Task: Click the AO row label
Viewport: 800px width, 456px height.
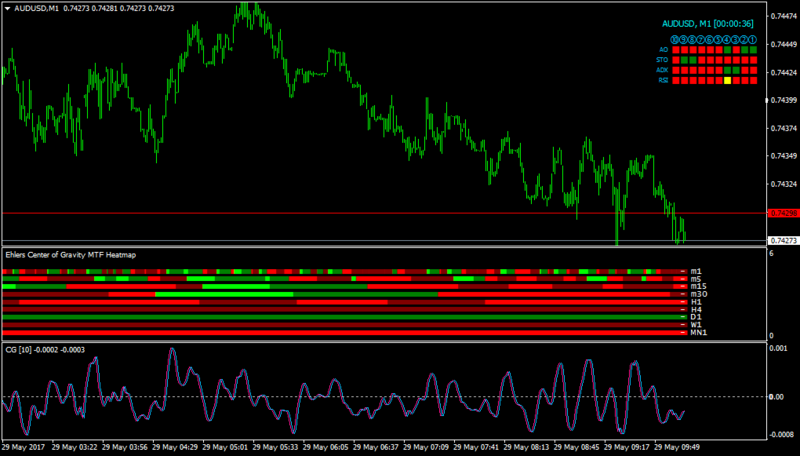Action: [664, 49]
